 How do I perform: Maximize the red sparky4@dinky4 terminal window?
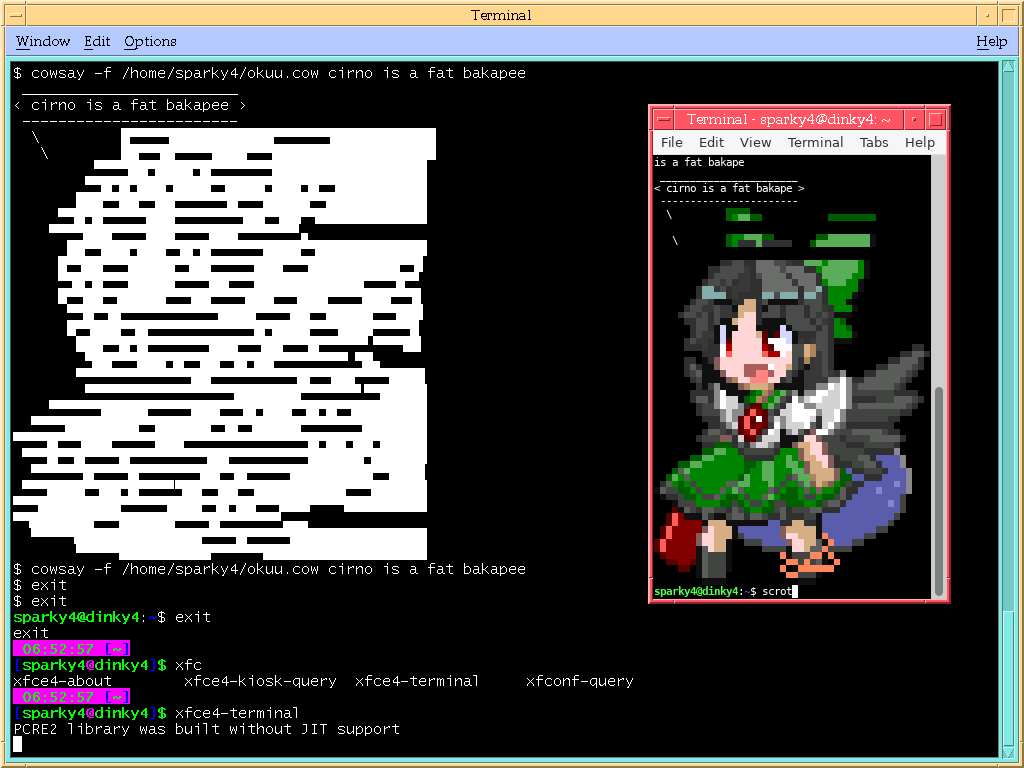[x=935, y=119]
